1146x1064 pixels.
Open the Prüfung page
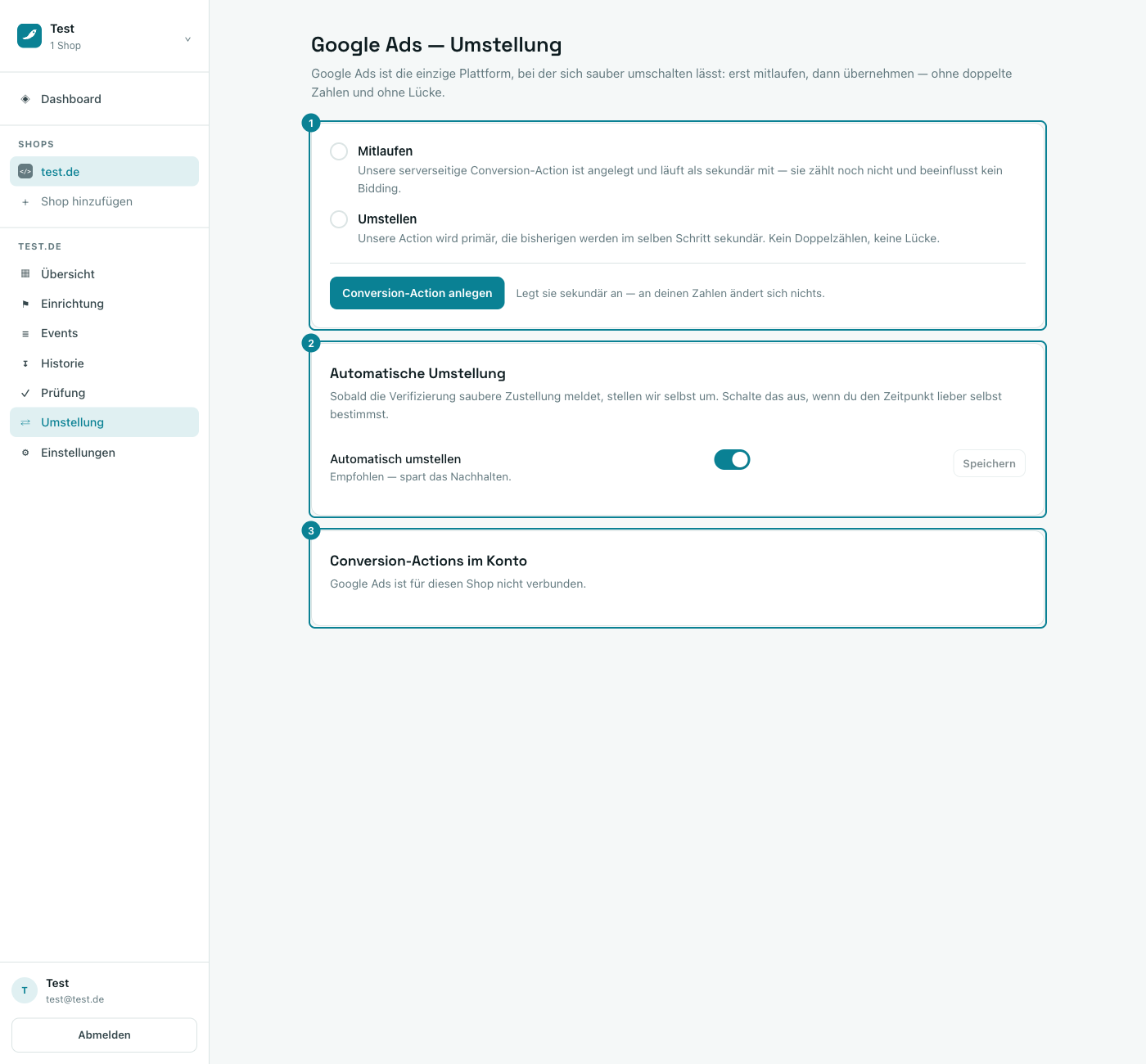pos(104,393)
